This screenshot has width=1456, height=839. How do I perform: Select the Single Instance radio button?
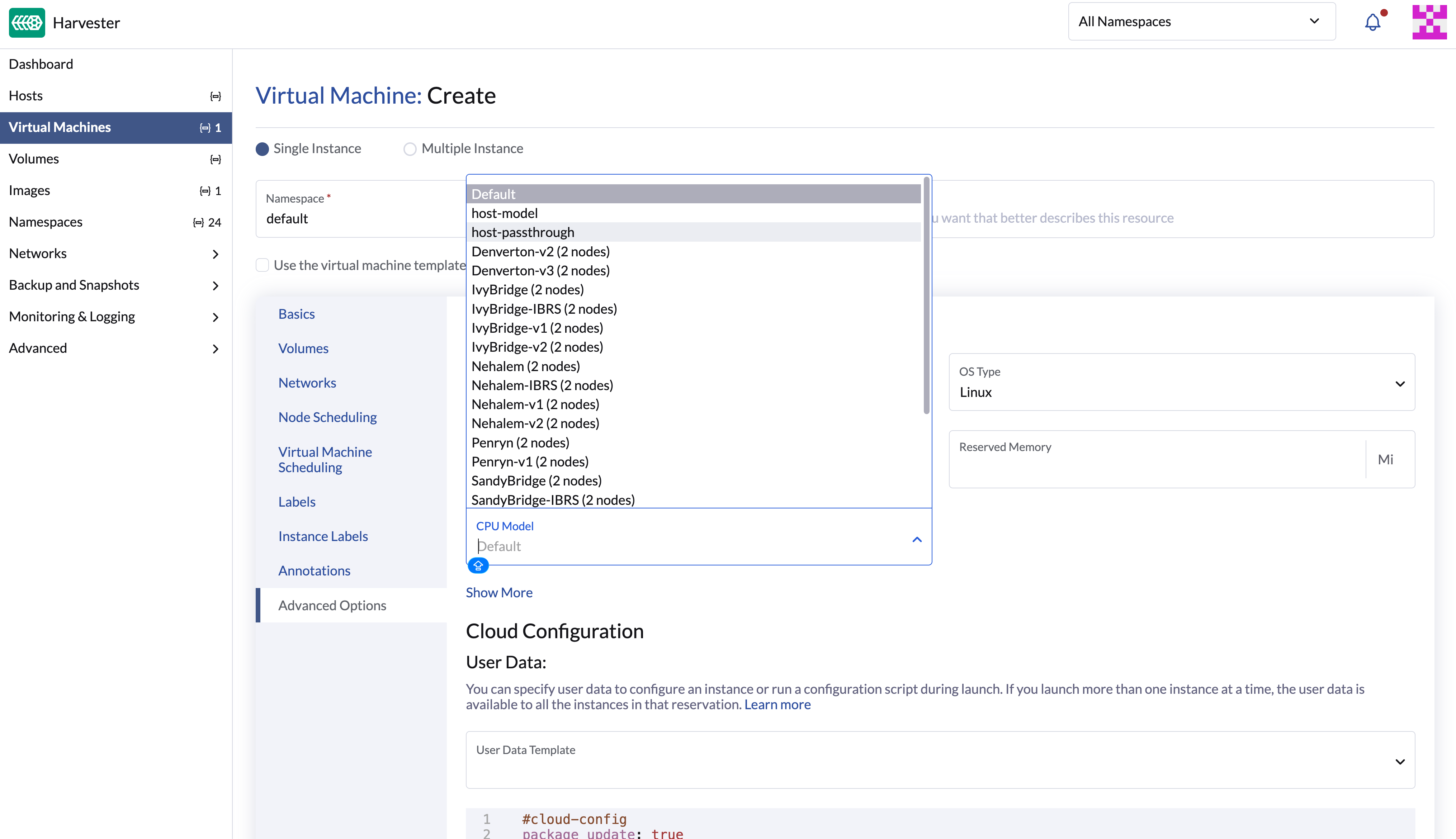click(x=262, y=149)
